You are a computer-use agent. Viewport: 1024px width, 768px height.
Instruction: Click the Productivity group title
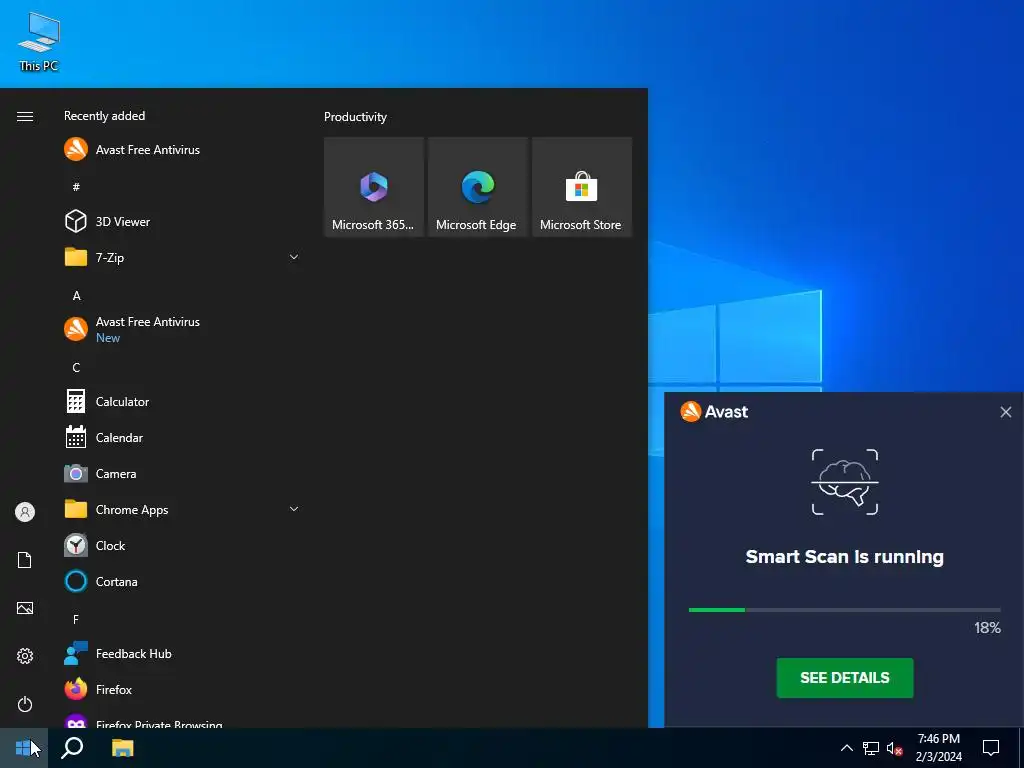click(355, 117)
